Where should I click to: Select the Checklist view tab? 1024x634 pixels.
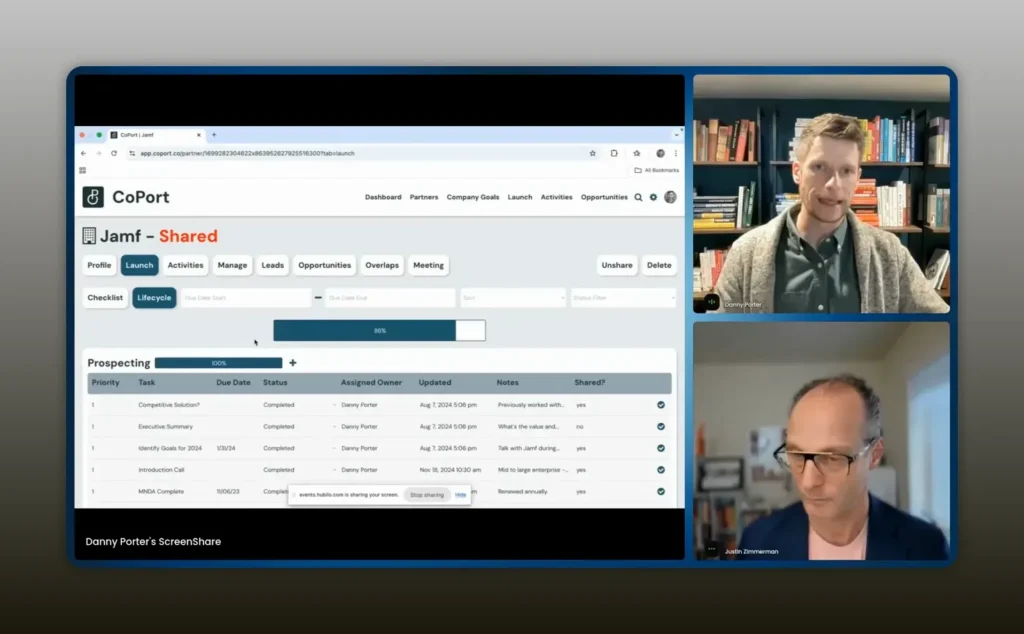tap(105, 298)
